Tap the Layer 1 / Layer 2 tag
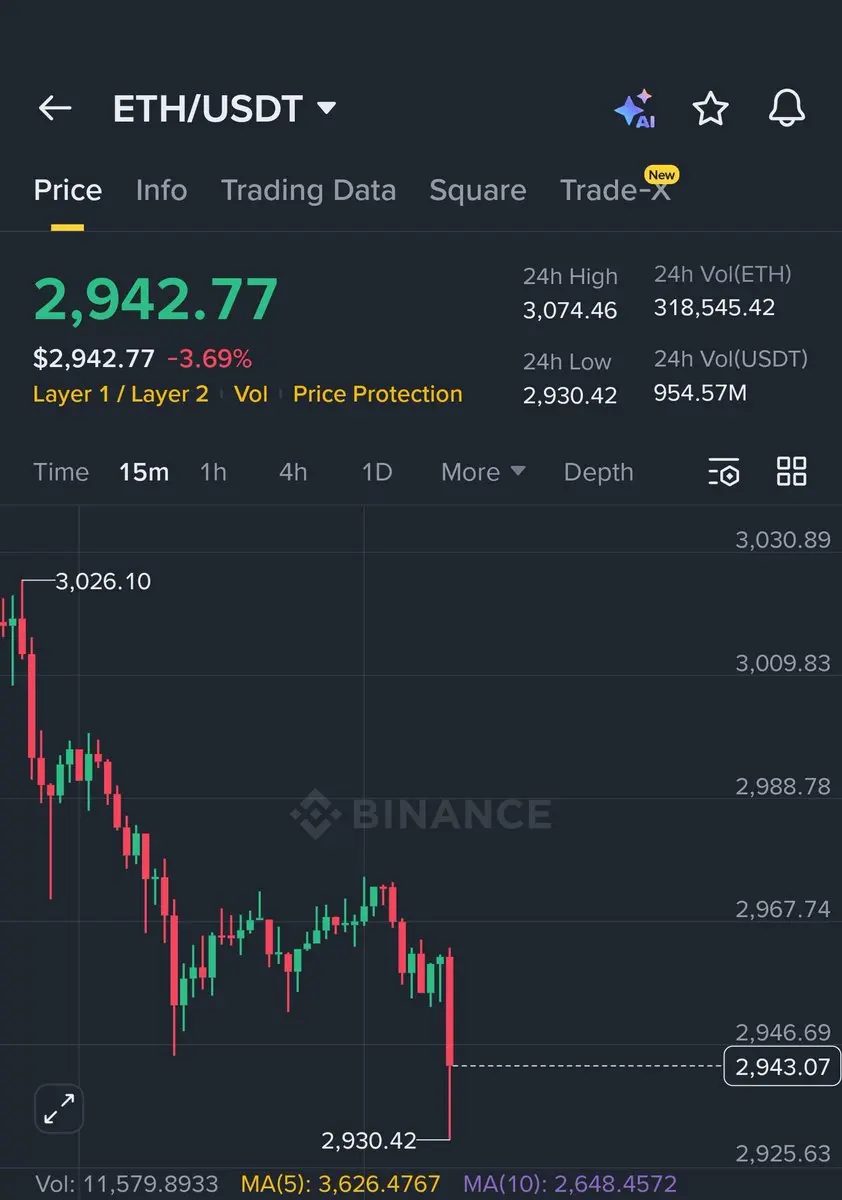The image size is (842, 1200). tap(121, 394)
